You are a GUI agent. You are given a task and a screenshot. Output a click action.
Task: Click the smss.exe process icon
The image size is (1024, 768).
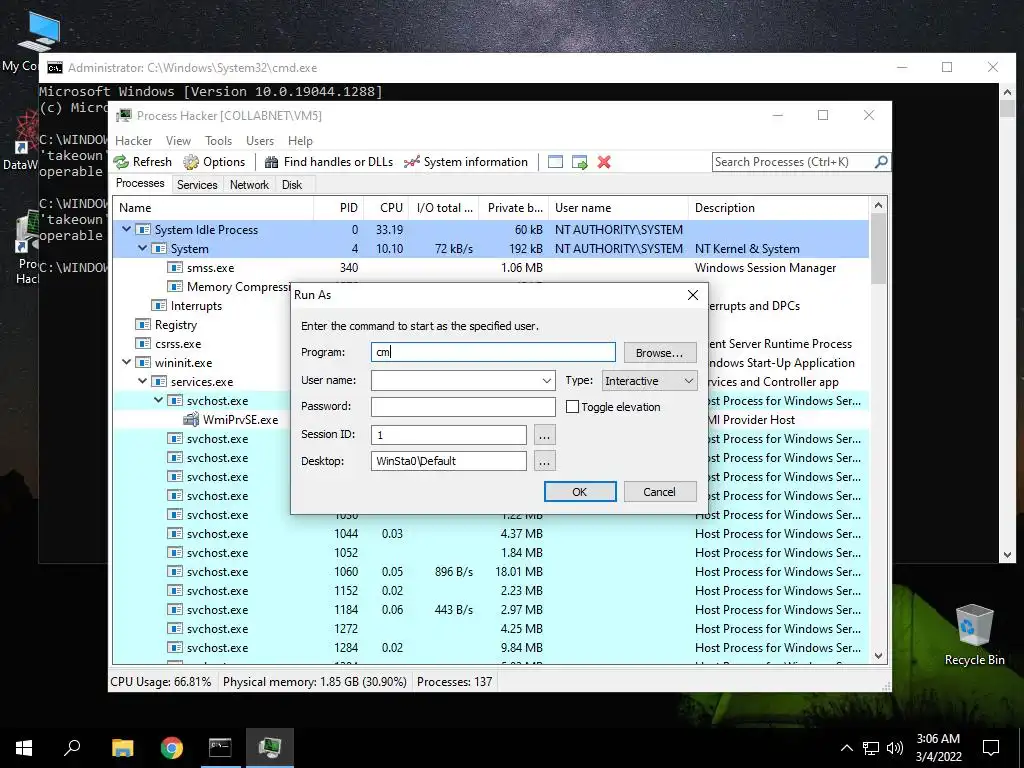coord(175,268)
